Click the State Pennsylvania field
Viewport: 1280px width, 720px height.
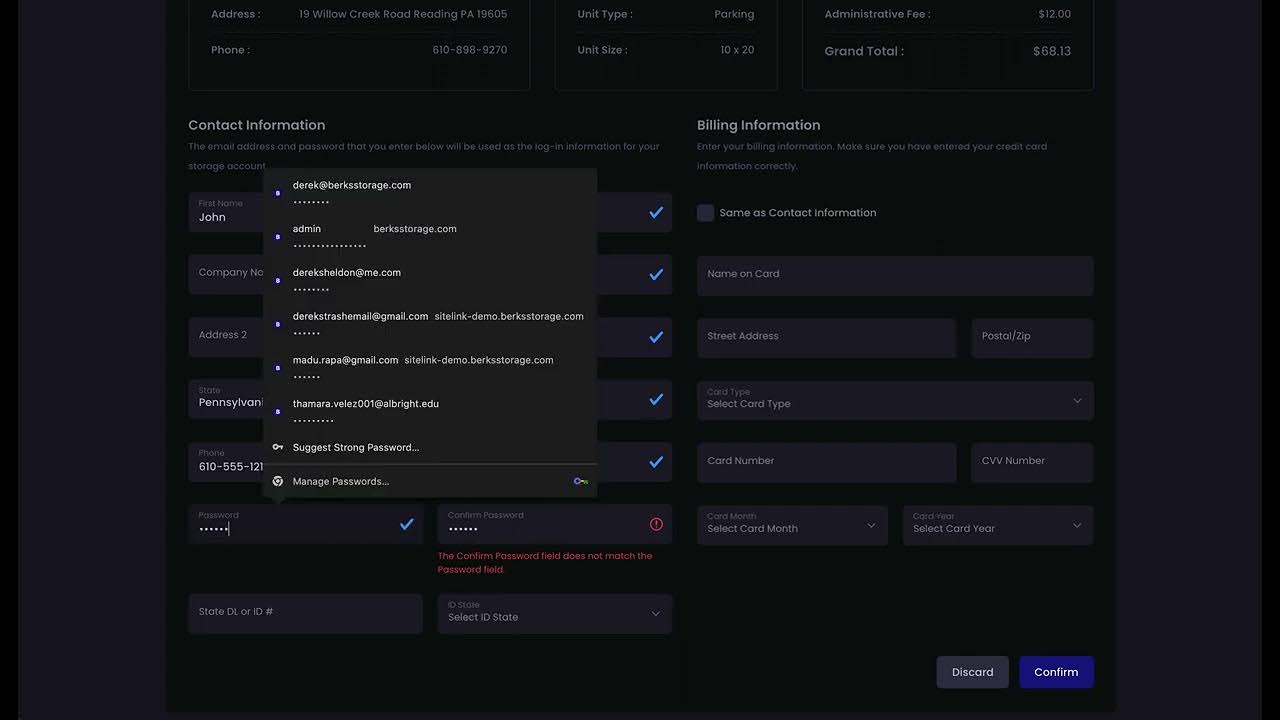click(x=226, y=399)
